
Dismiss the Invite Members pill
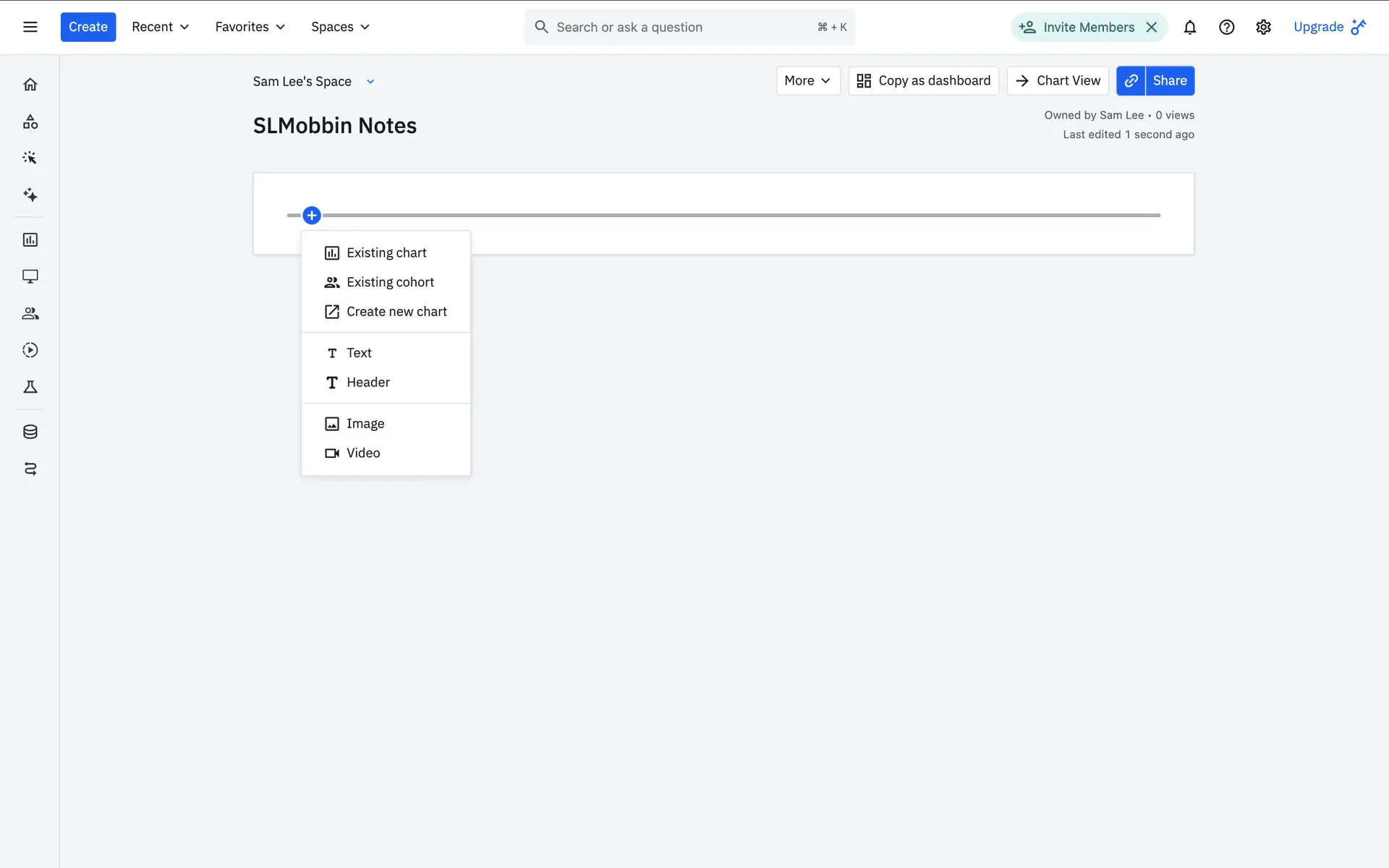1151,27
